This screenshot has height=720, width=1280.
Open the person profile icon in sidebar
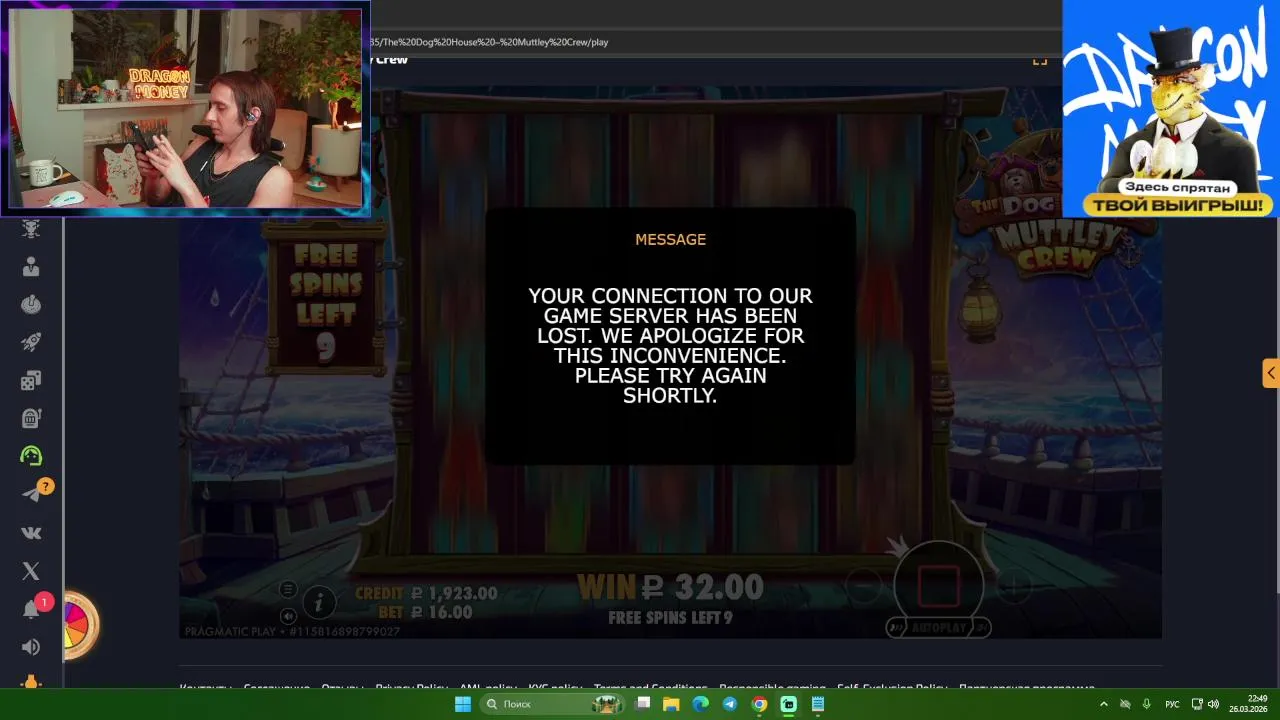[x=31, y=267]
